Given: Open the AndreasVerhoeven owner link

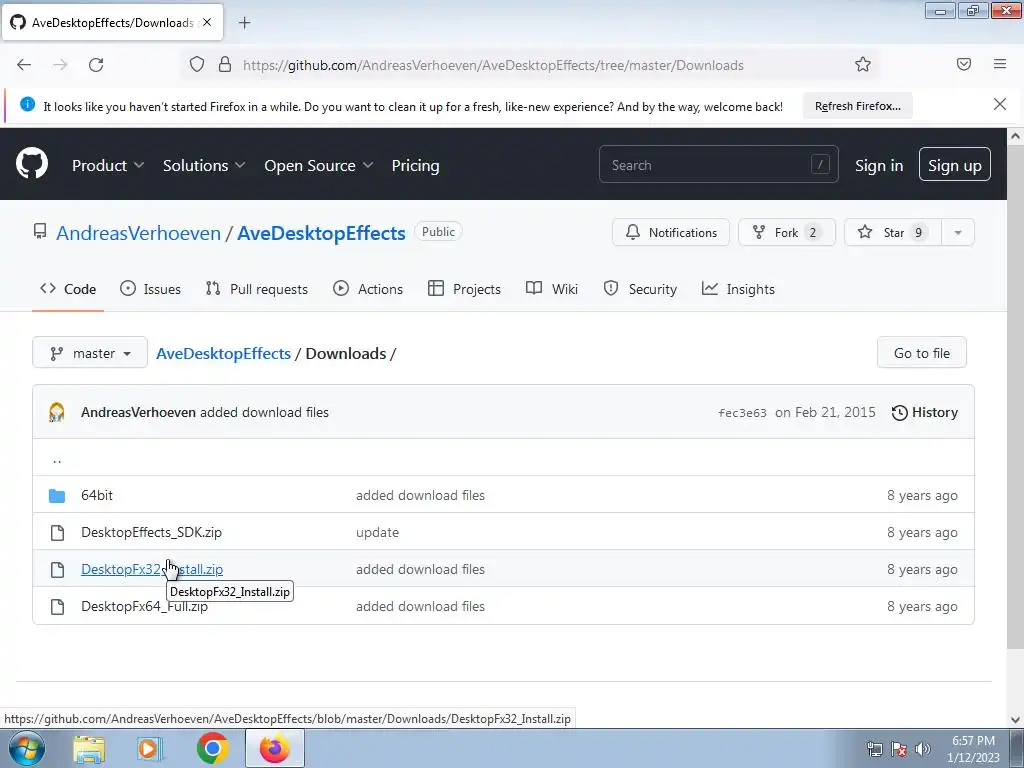Looking at the screenshot, I should click(138, 233).
